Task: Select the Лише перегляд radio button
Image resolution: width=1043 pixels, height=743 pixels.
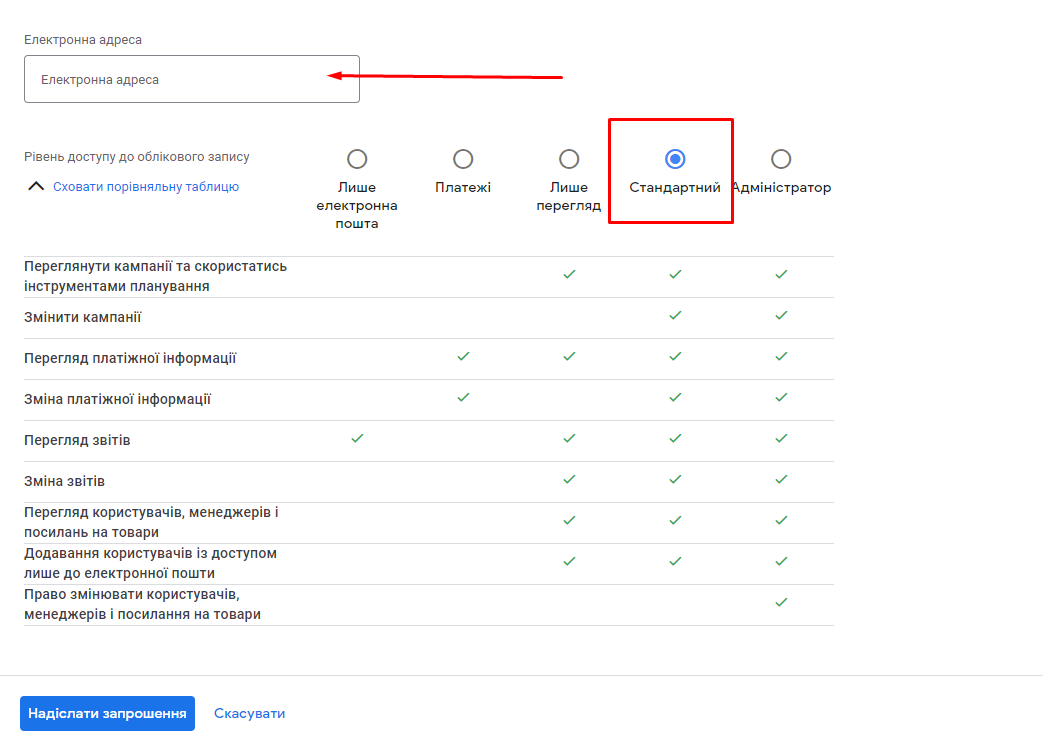Action: click(x=569, y=159)
